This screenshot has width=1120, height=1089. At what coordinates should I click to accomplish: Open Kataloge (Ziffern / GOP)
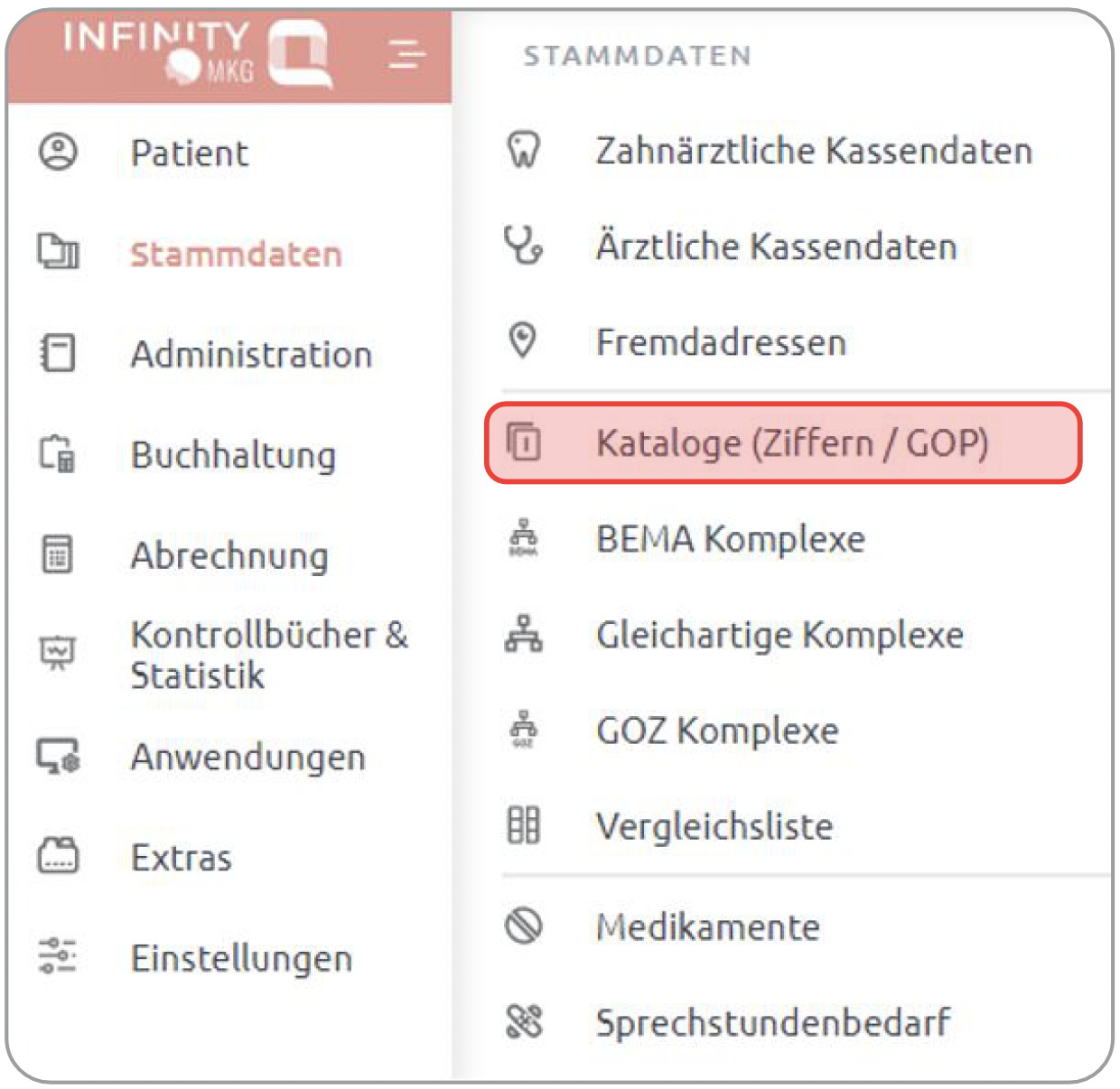click(783, 442)
